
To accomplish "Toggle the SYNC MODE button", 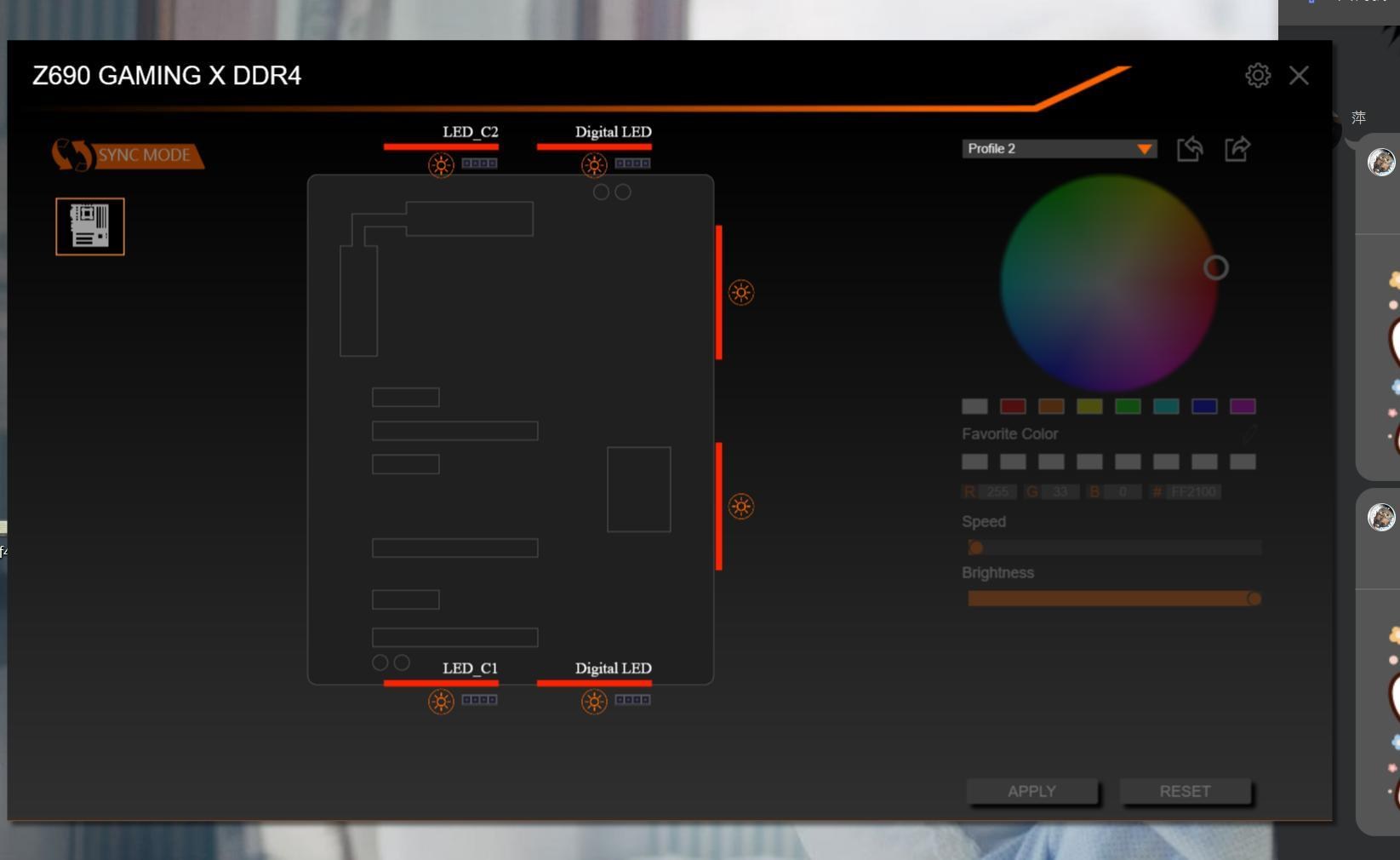I will (x=129, y=155).
